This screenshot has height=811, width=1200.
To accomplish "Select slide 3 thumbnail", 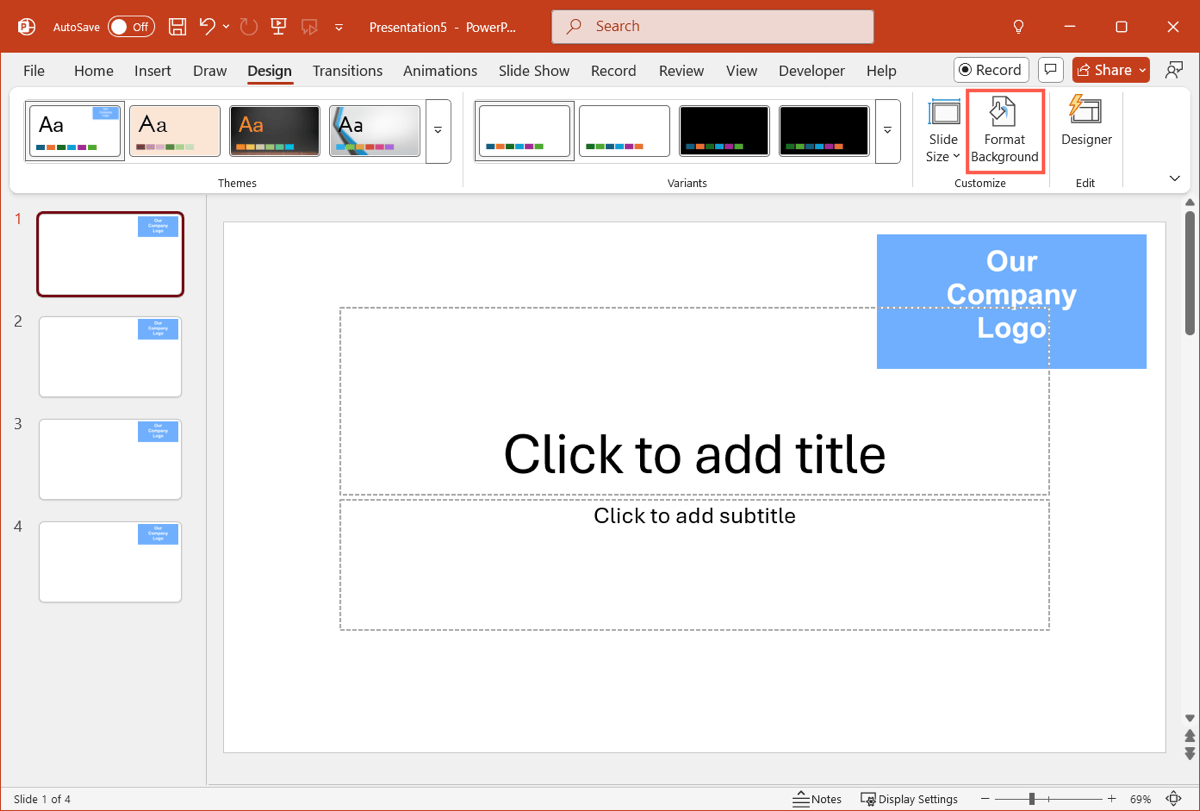I will tap(110, 459).
